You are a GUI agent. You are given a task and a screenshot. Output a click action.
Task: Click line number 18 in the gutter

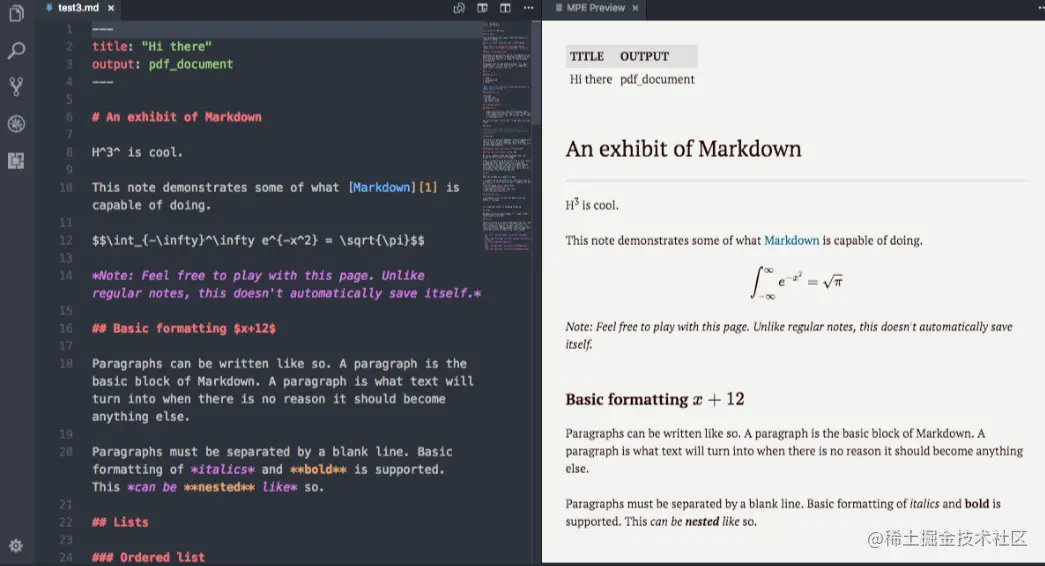65,363
